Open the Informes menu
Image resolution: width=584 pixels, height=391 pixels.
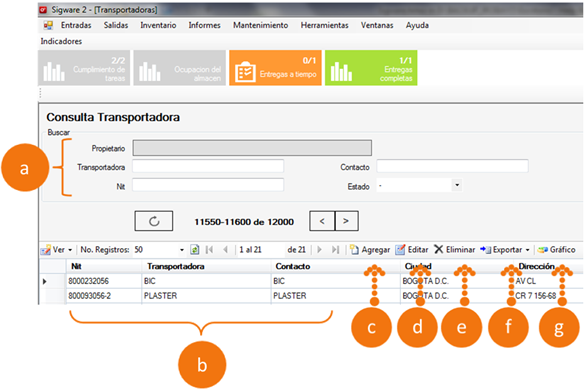(204, 25)
